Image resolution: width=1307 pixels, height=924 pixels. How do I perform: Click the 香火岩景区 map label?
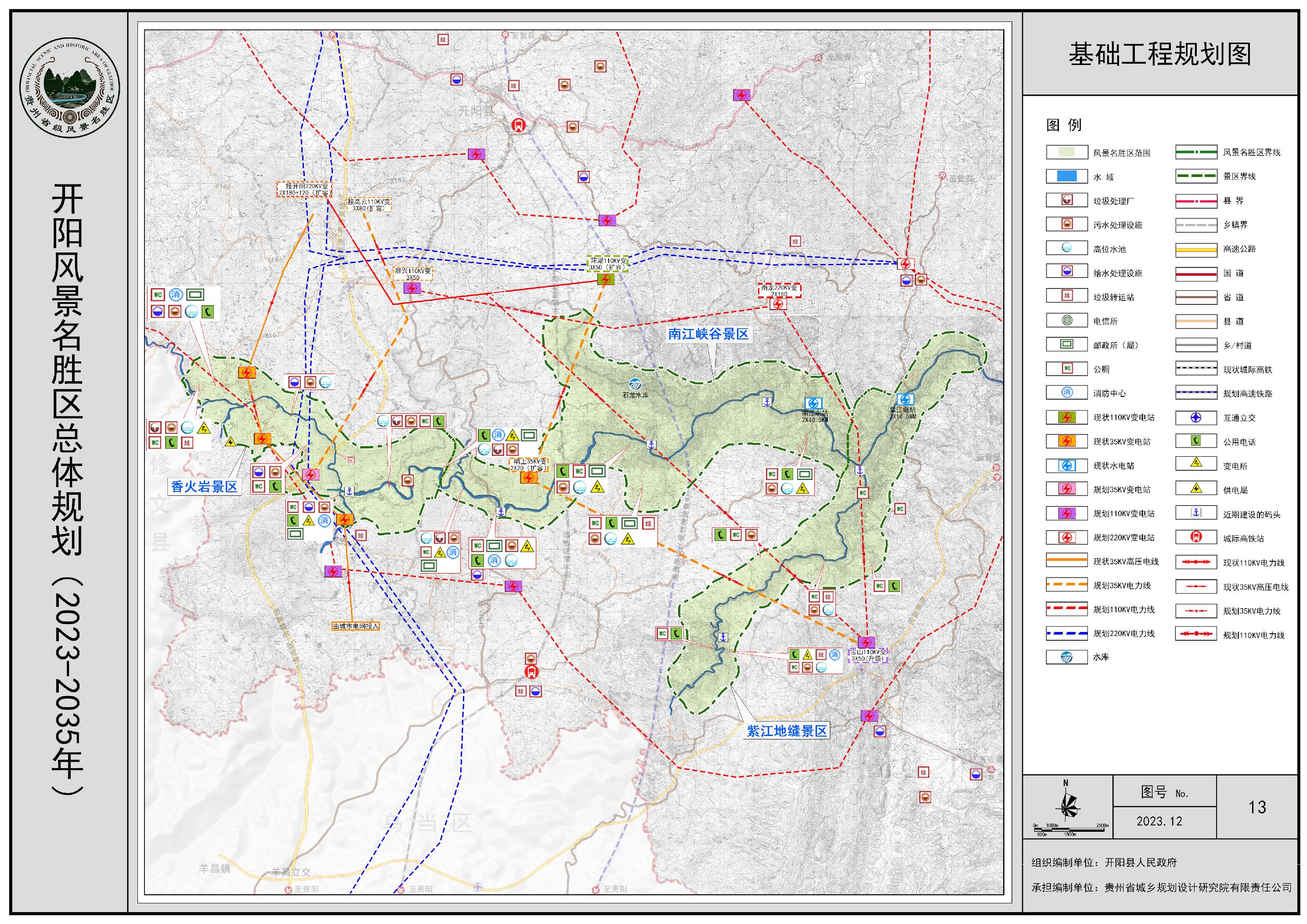[x=204, y=487]
